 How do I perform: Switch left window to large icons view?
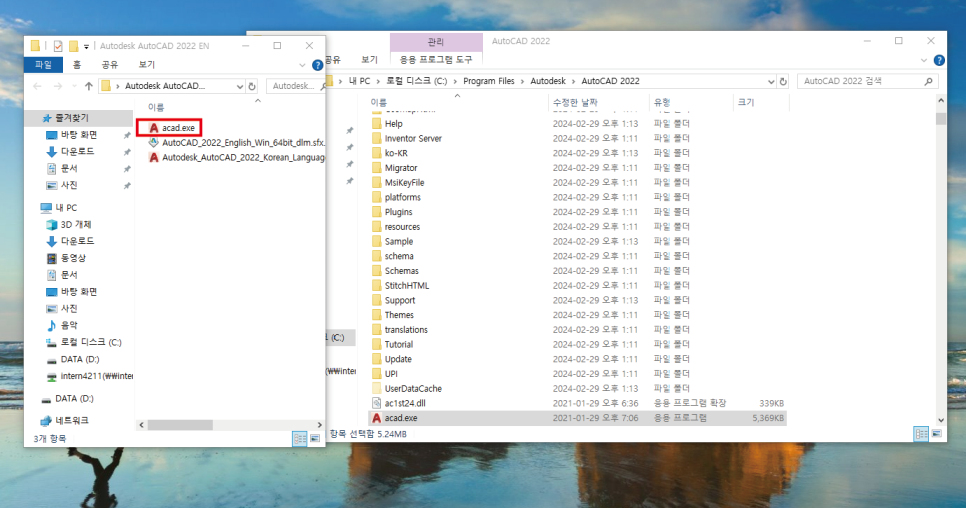pyautogui.click(x=315, y=438)
